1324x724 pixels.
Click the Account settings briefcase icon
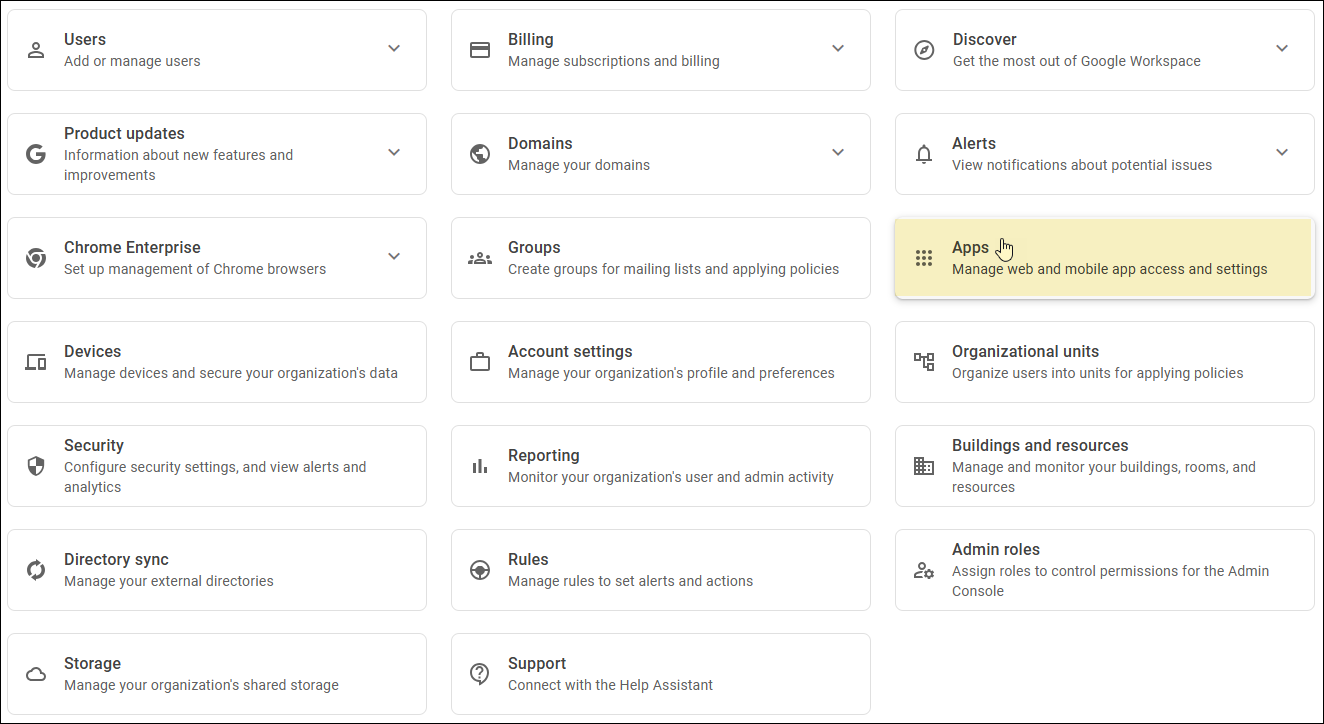click(480, 362)
